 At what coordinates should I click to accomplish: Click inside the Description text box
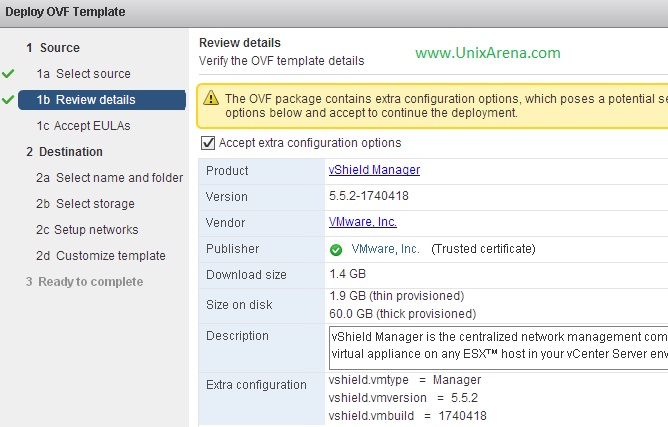[498, 348]
